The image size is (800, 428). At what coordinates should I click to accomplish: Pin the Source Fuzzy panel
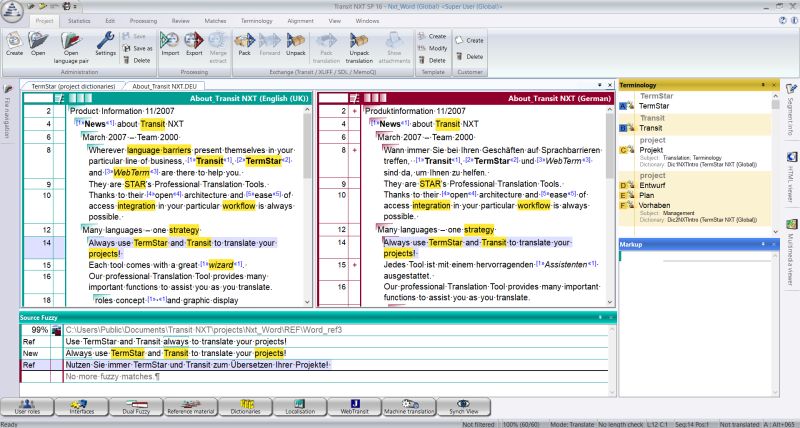click(x=600, y=317)
